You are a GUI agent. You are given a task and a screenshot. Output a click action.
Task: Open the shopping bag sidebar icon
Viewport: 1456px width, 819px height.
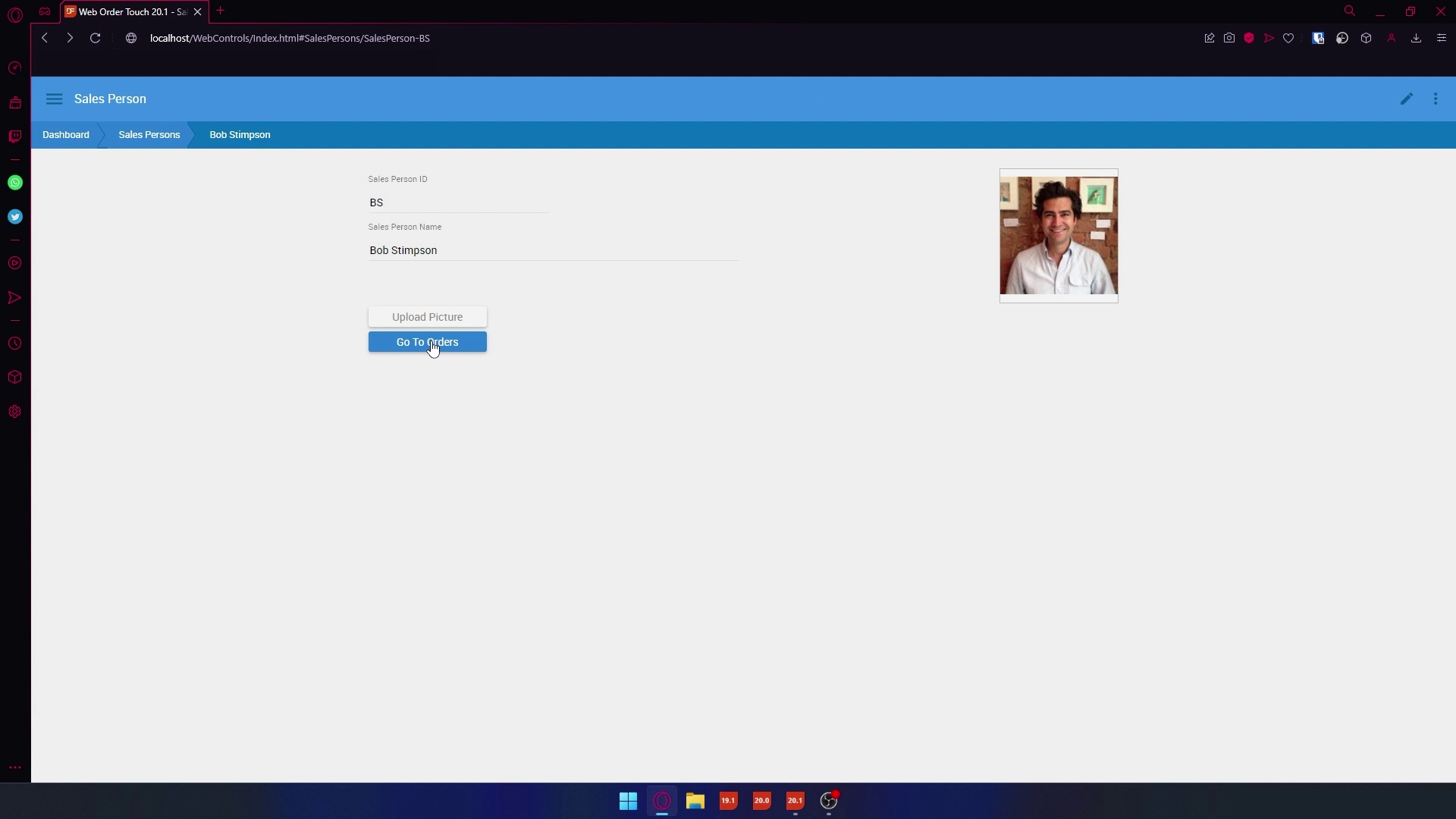(x=14, y=102)
